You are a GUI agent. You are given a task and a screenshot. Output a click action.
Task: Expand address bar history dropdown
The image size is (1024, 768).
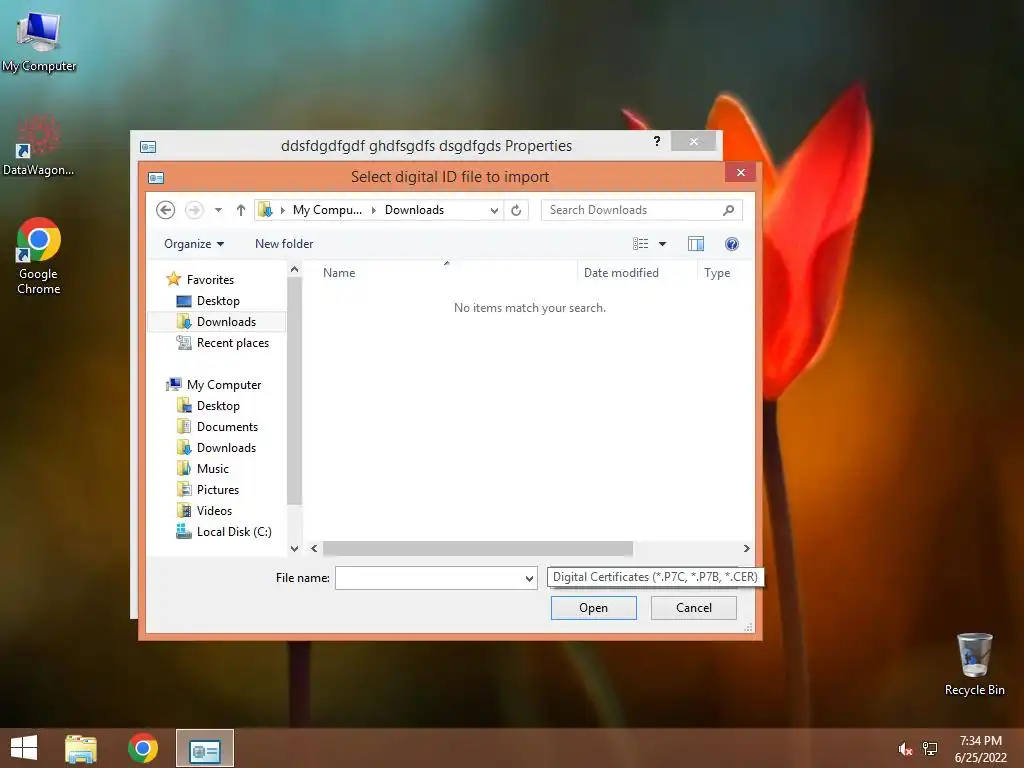pos(494,210)
